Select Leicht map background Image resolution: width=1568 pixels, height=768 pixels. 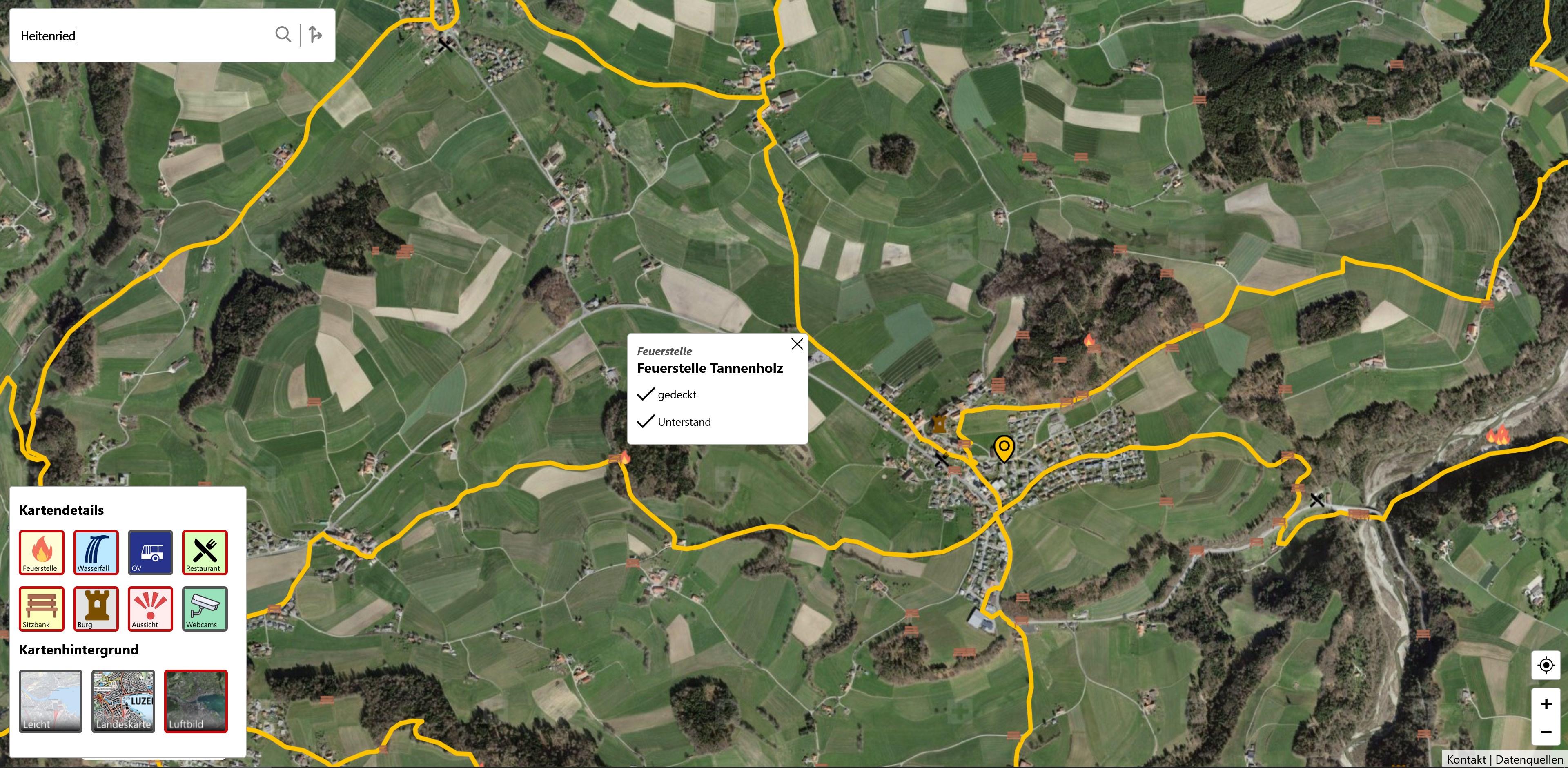coord(51,701)
